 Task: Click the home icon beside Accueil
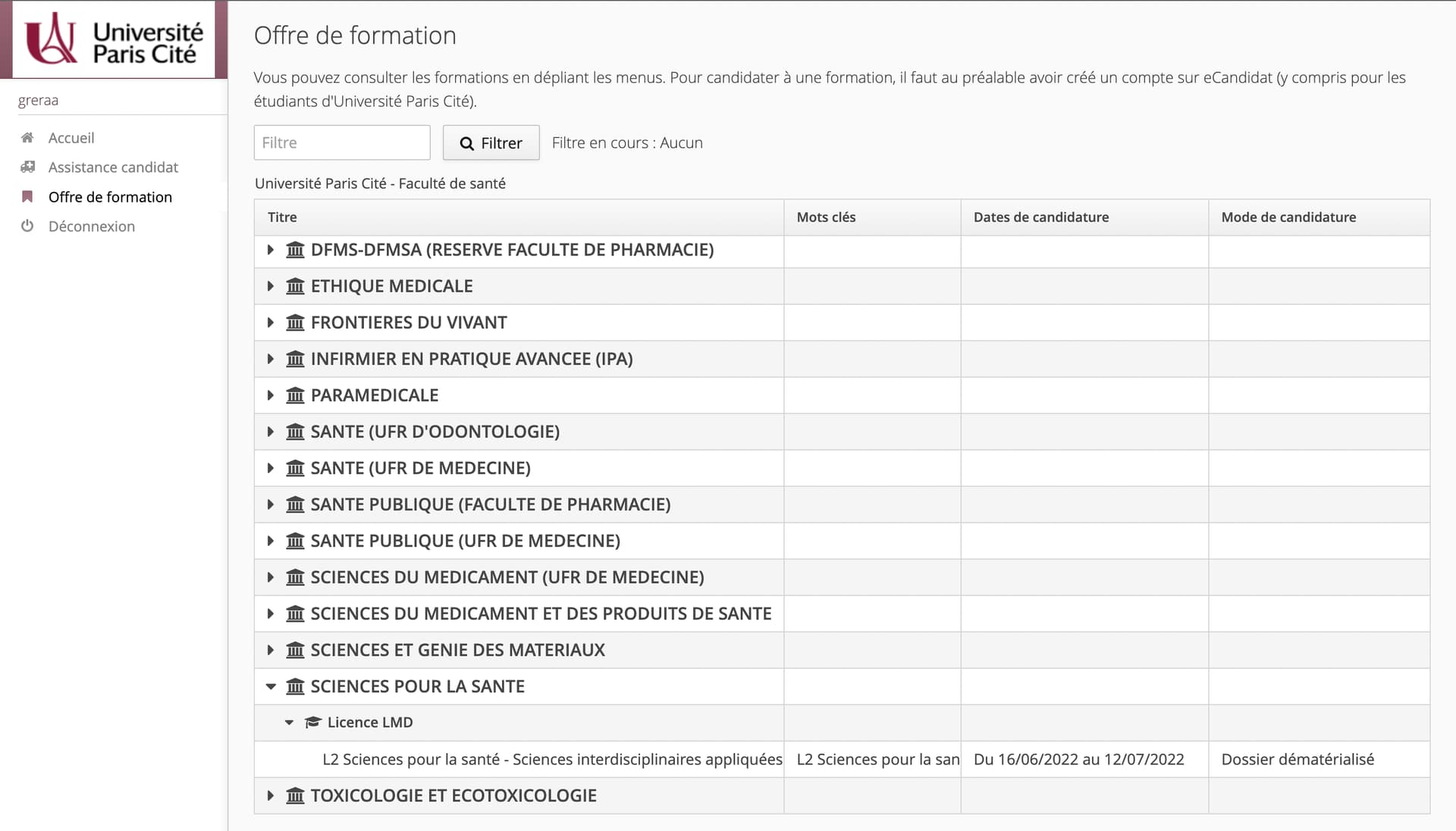tap(27, 138)
